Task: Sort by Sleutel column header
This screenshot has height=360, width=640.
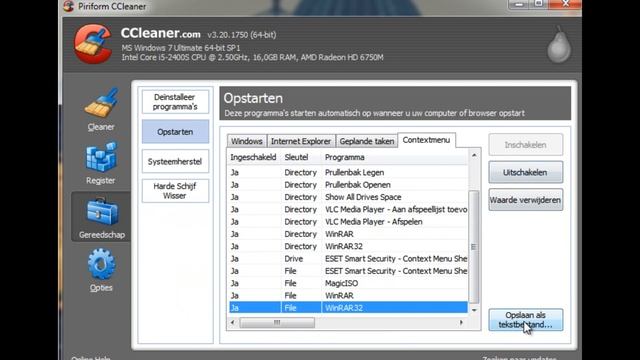Action: pos(301,157)
